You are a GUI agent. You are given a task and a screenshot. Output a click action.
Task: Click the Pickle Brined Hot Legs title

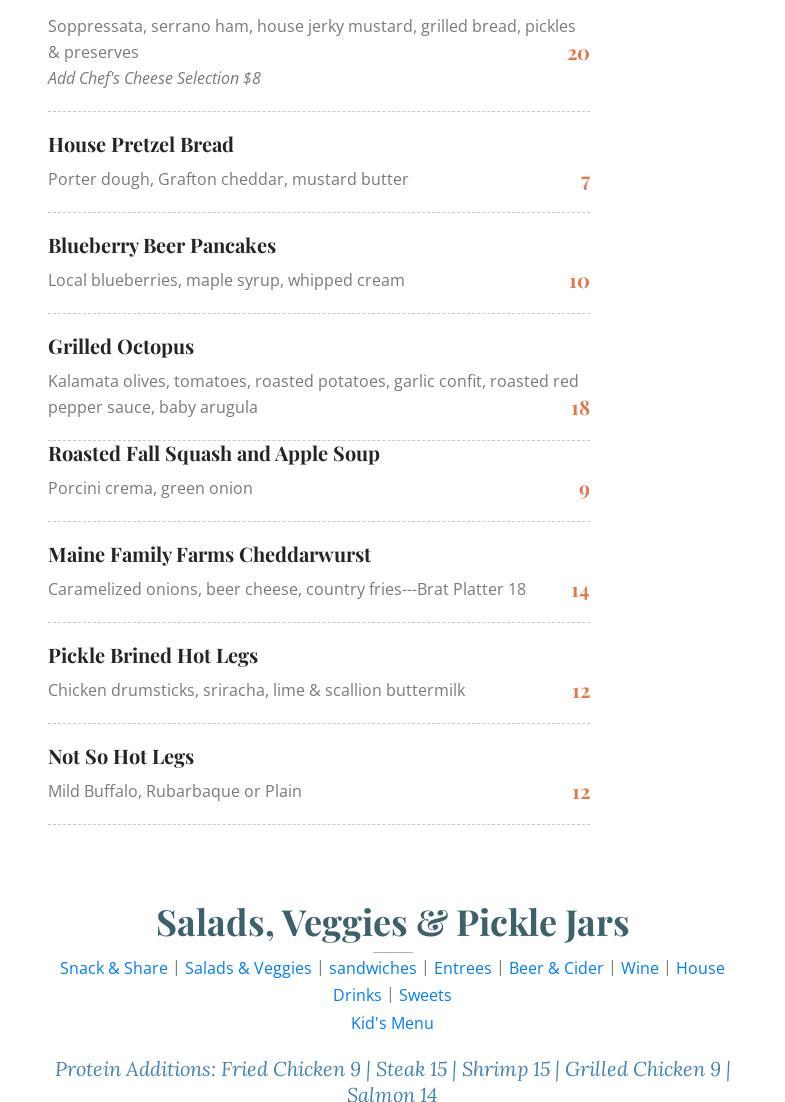coord(153,655)
